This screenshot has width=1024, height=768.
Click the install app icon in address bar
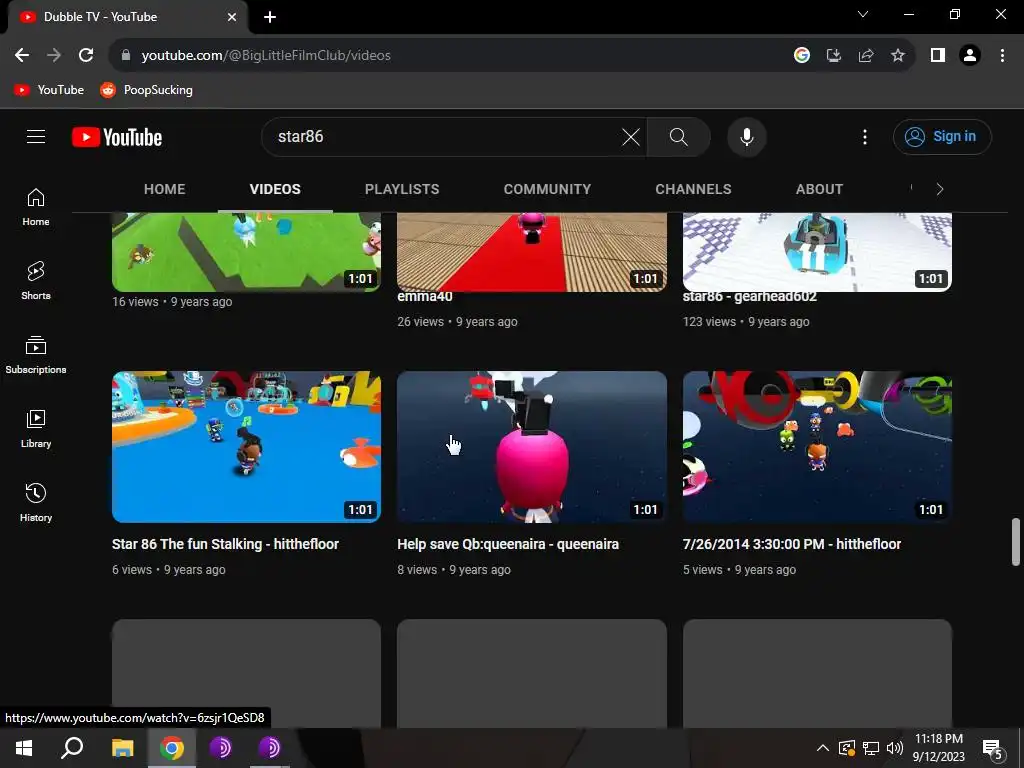pyautogui.click(x=834, y=56)
